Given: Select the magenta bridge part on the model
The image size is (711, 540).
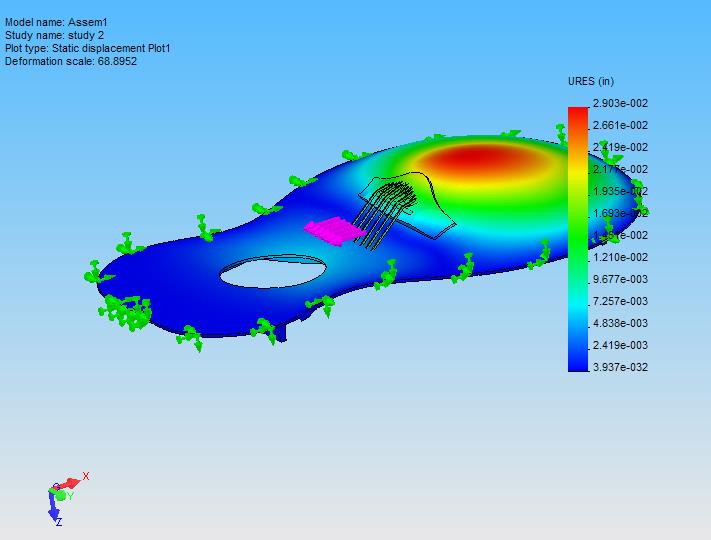Looking at the screenshot, I should pyautogui.click(x=335, y=231).
